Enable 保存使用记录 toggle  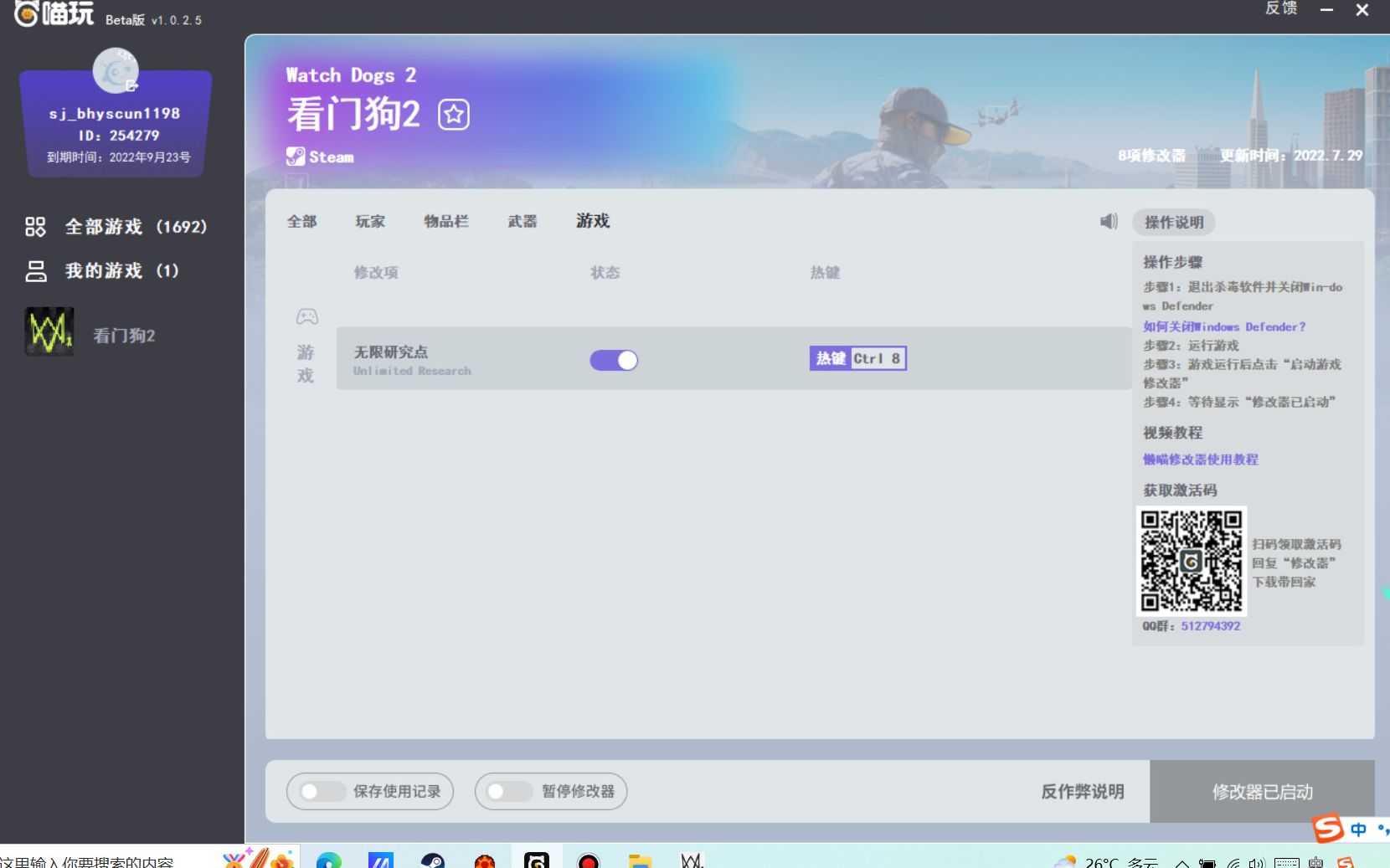tap(322, 791)
